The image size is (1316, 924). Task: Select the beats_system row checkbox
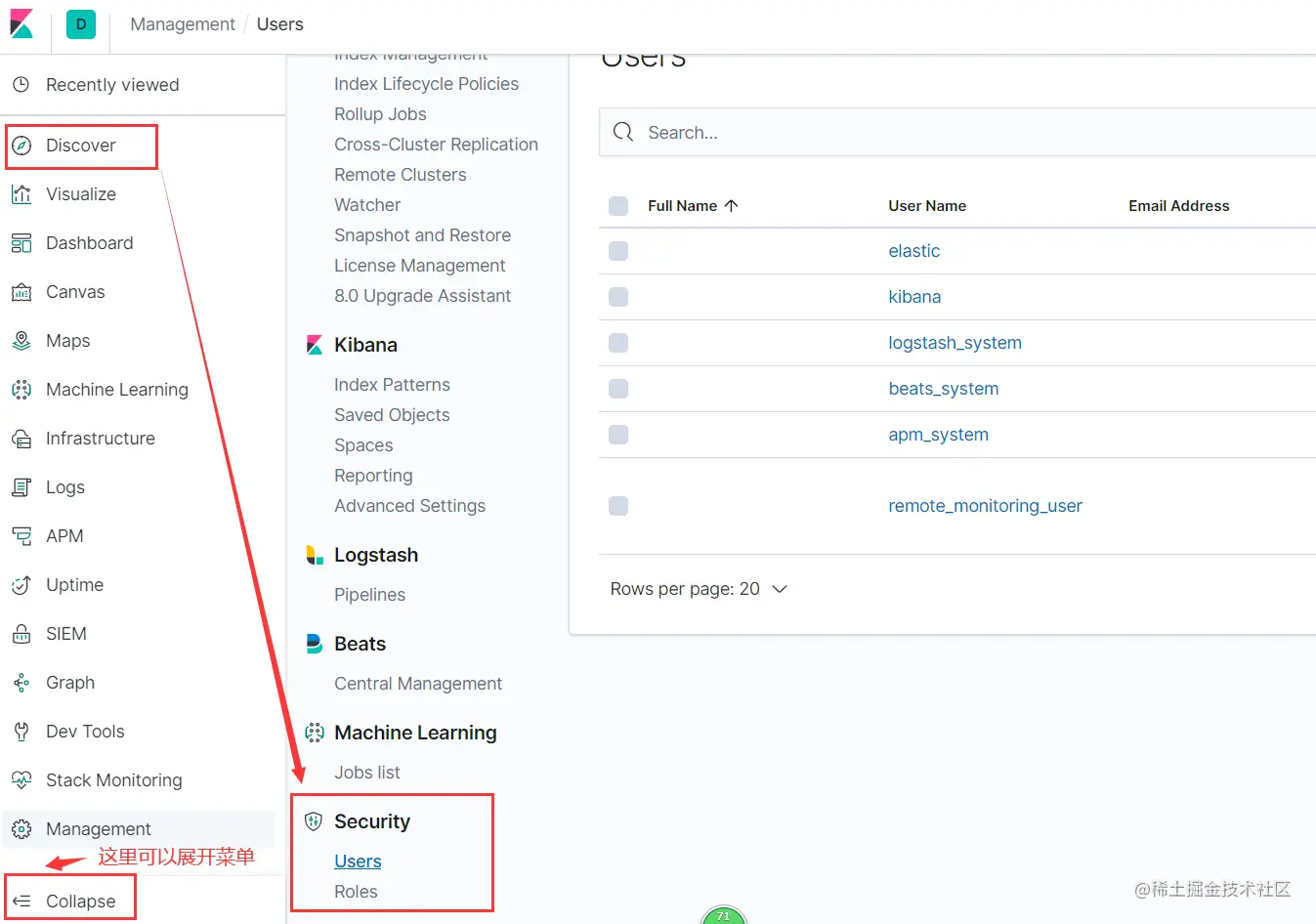click(618, 389)
